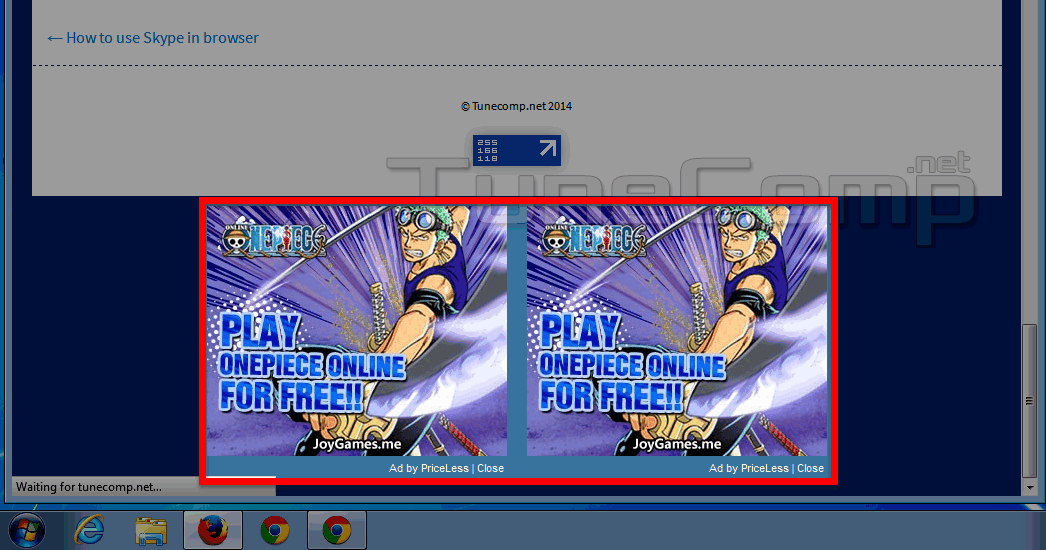Click the 'Waiting for tunecomp.net...' status text

point(89,487)
